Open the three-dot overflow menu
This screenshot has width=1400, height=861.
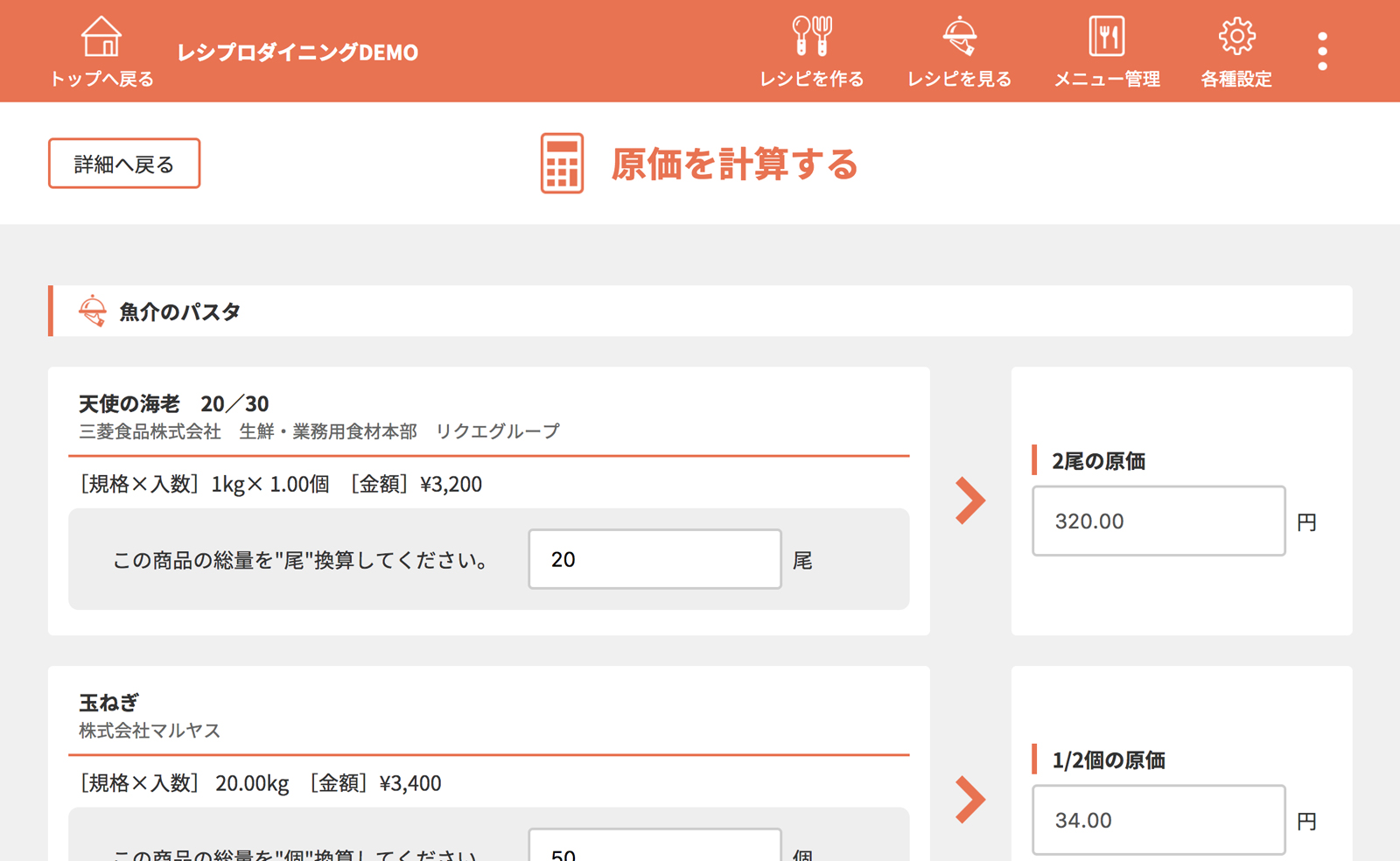(x=1322, y=52)
